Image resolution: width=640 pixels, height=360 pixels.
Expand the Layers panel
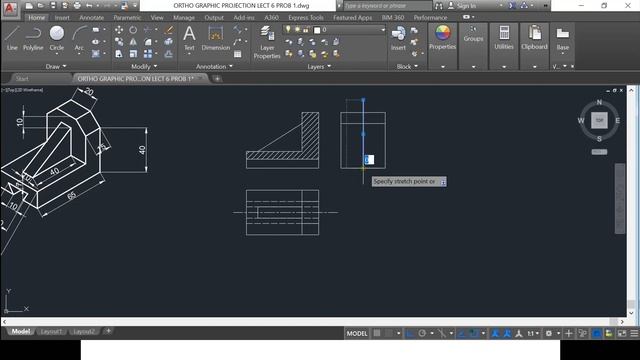[x=319, y=66]
